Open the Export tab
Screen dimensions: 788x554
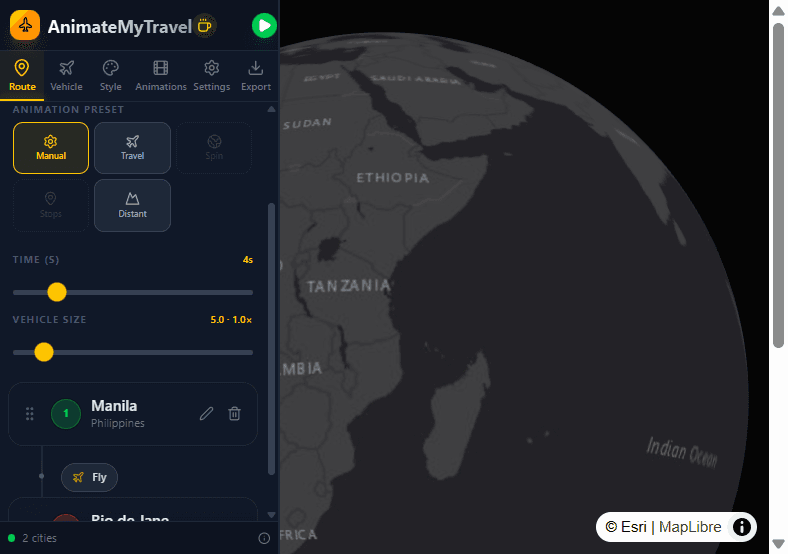tap(256, 76)
